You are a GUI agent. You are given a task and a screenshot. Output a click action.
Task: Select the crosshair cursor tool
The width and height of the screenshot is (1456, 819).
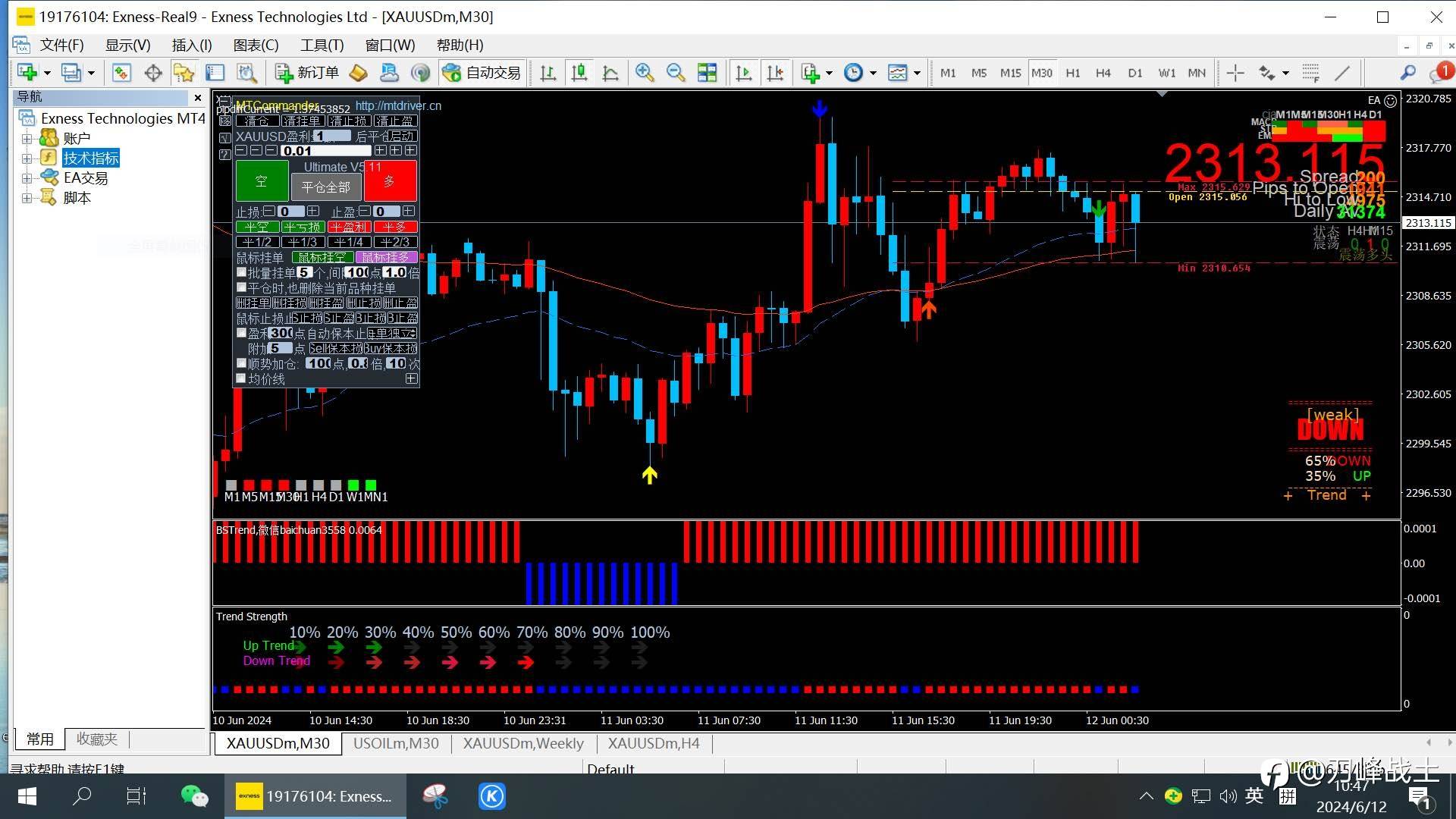pos(1235,73)
